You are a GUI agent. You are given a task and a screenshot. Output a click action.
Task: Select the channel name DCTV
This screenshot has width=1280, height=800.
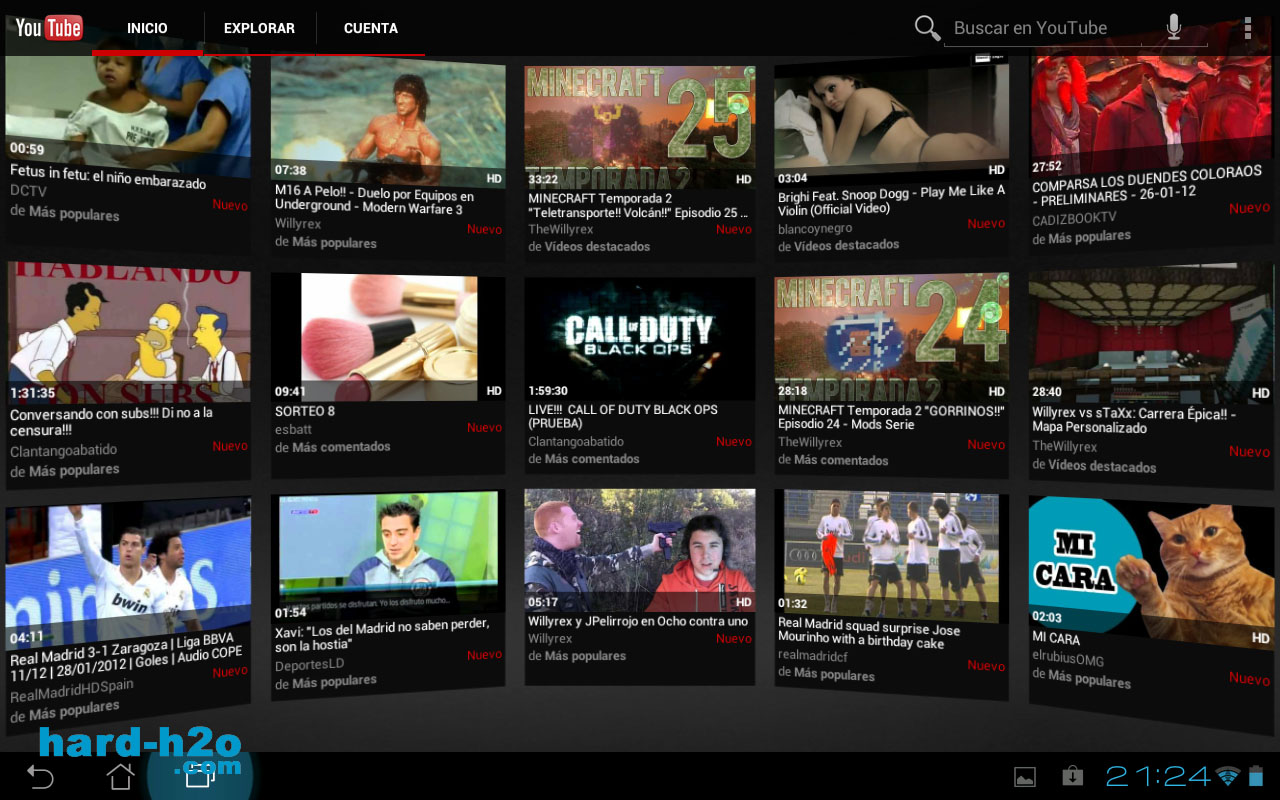28,190
